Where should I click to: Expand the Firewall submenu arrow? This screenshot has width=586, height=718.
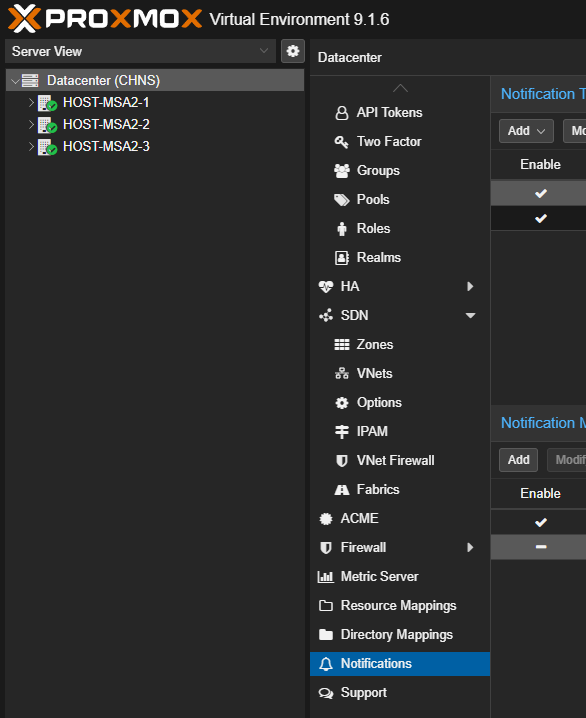click(470, 548)
